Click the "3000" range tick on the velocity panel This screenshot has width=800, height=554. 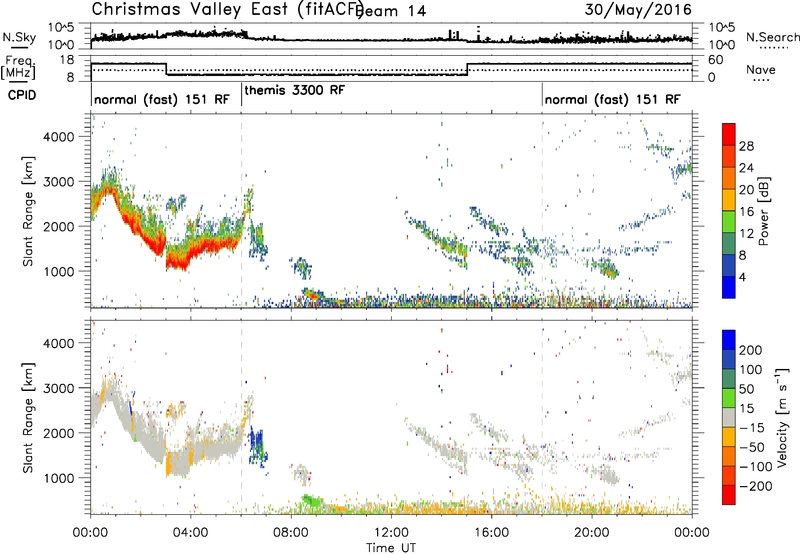point(58,388)
